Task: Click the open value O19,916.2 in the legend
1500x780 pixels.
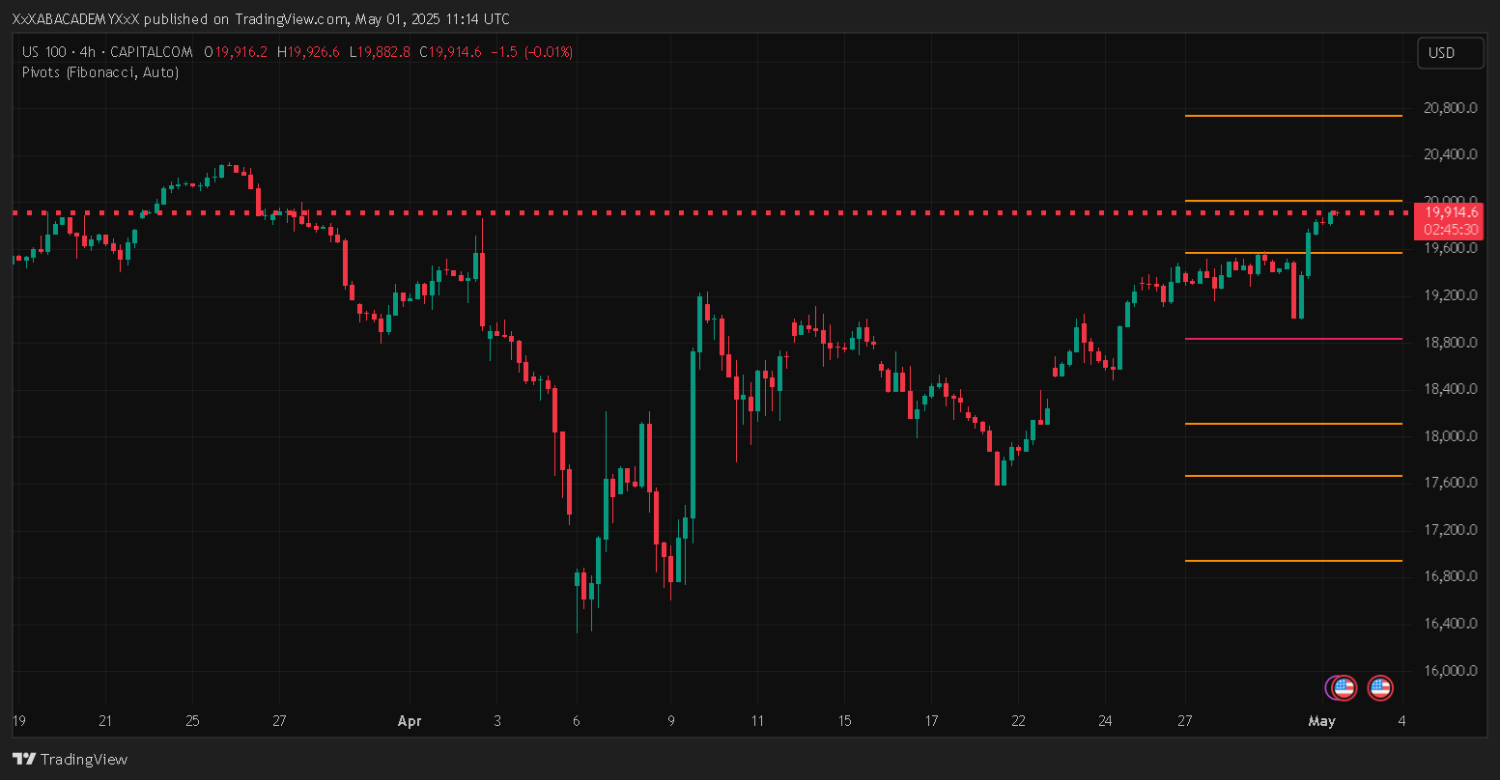Action: [x=237, y=52]
